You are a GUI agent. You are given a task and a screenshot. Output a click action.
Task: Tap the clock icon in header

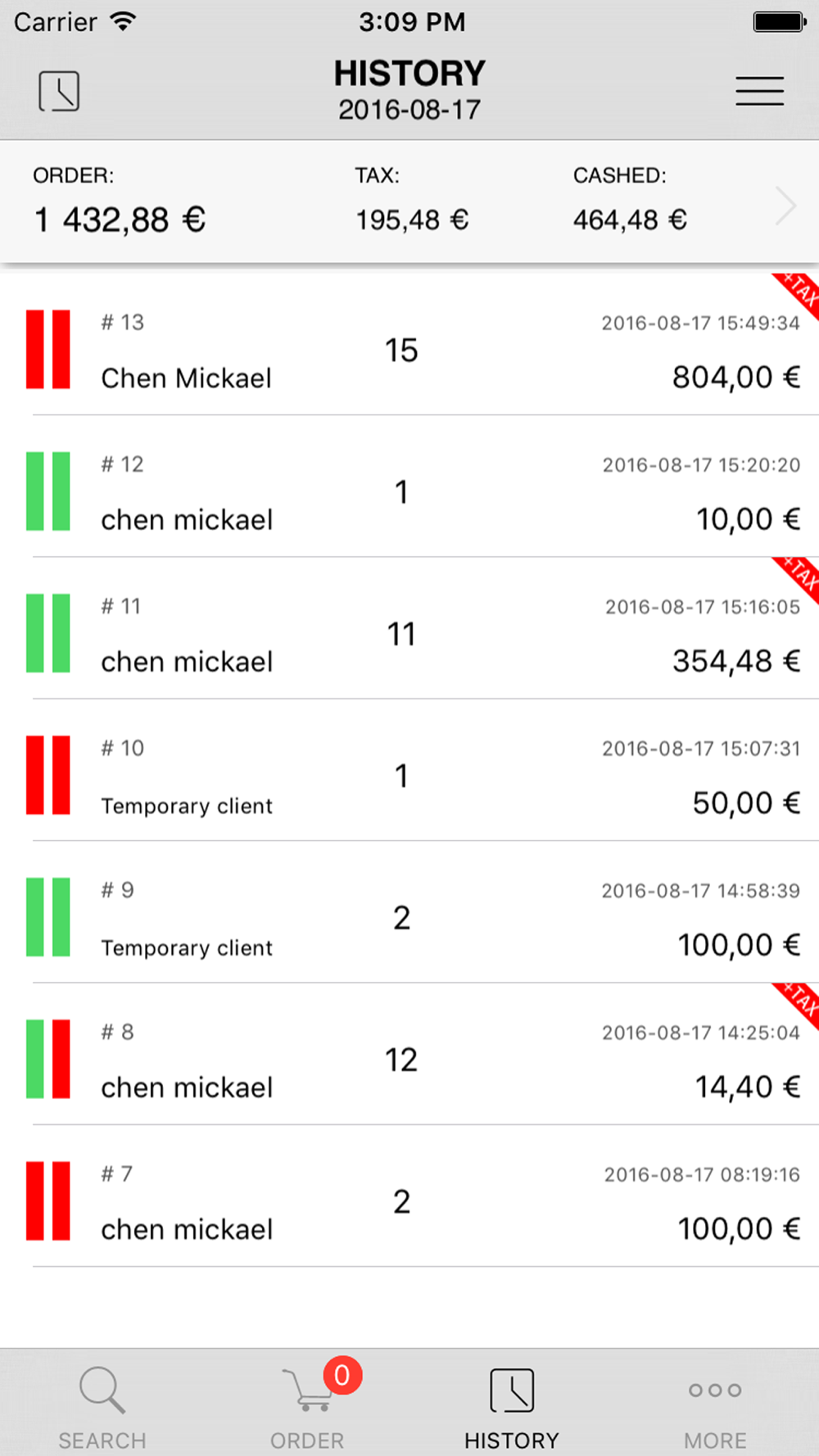tap(59, 90)
